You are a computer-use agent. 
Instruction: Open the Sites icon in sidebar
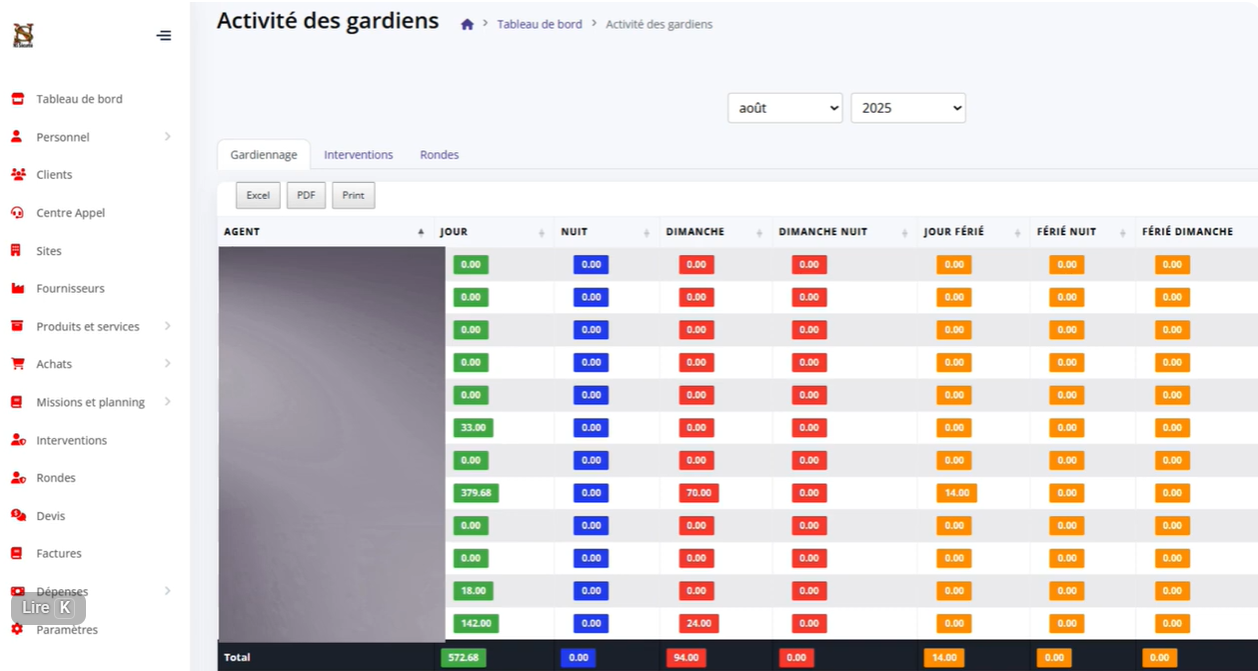(16, 251)
